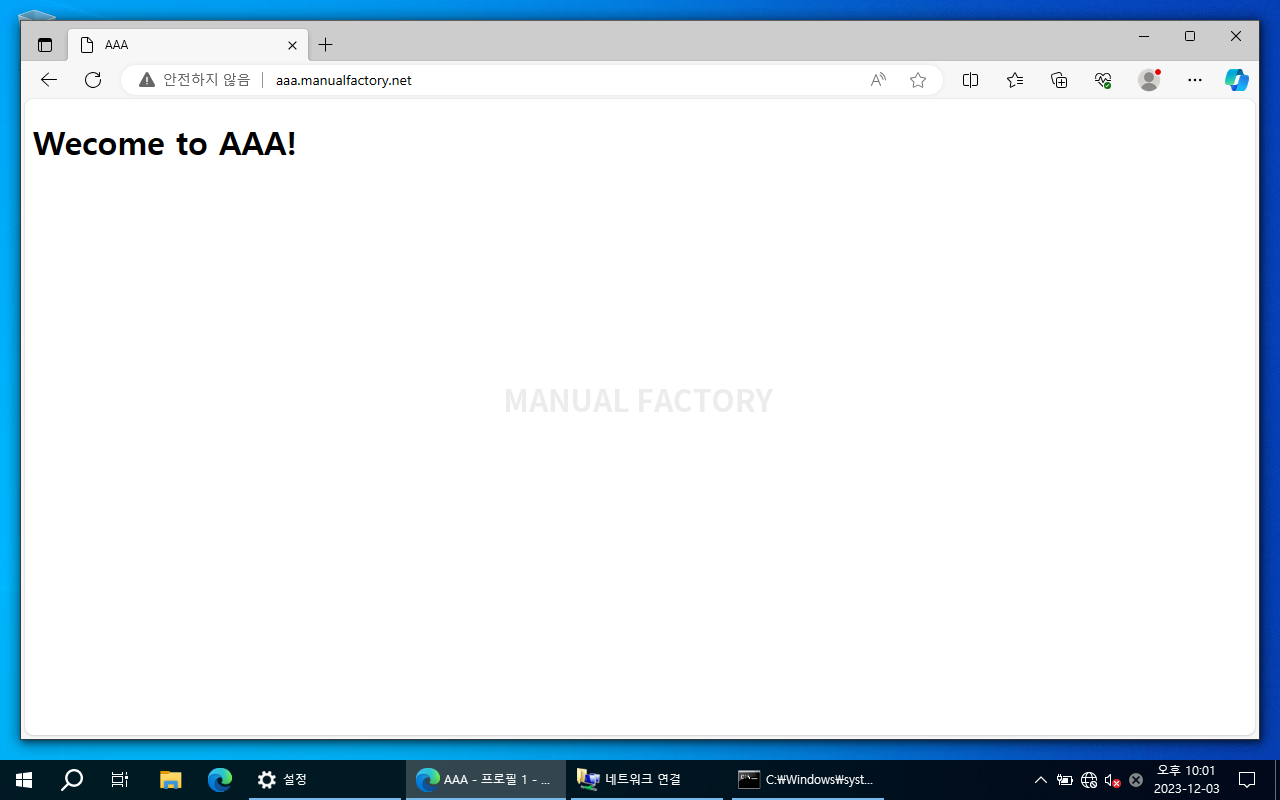
Task: Click the muted volume tray icon
Action: tap(1112, 780)
